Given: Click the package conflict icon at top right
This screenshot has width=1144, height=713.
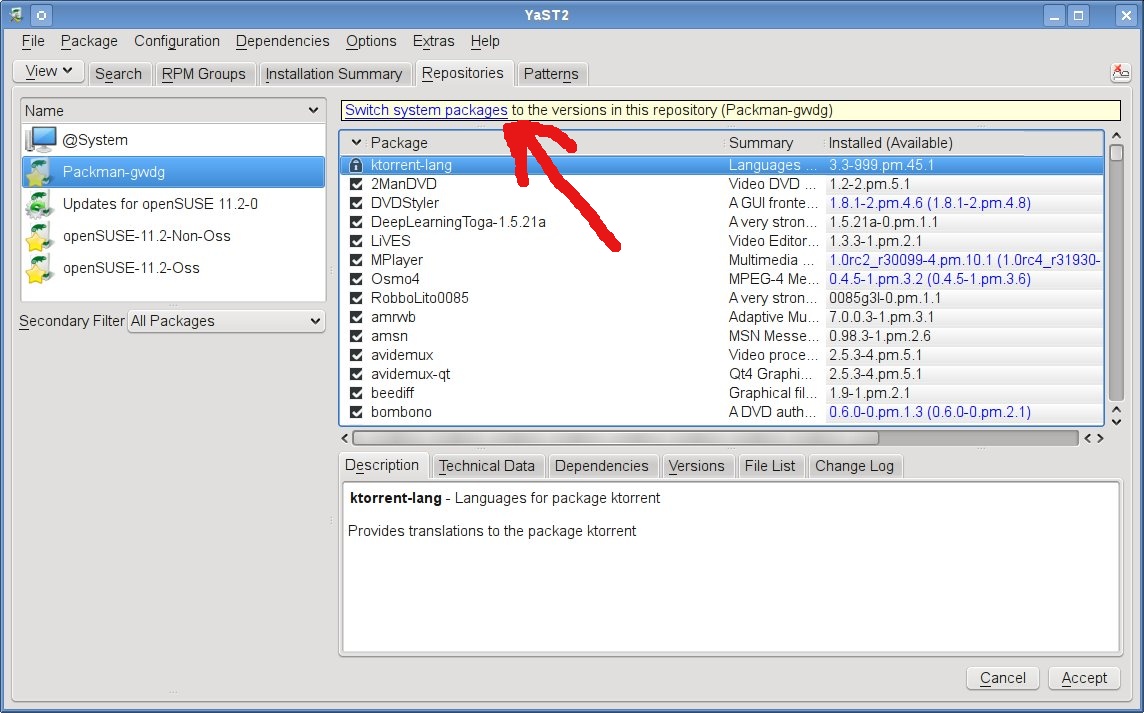Looking at the screenshot, I should (1120, 73).
